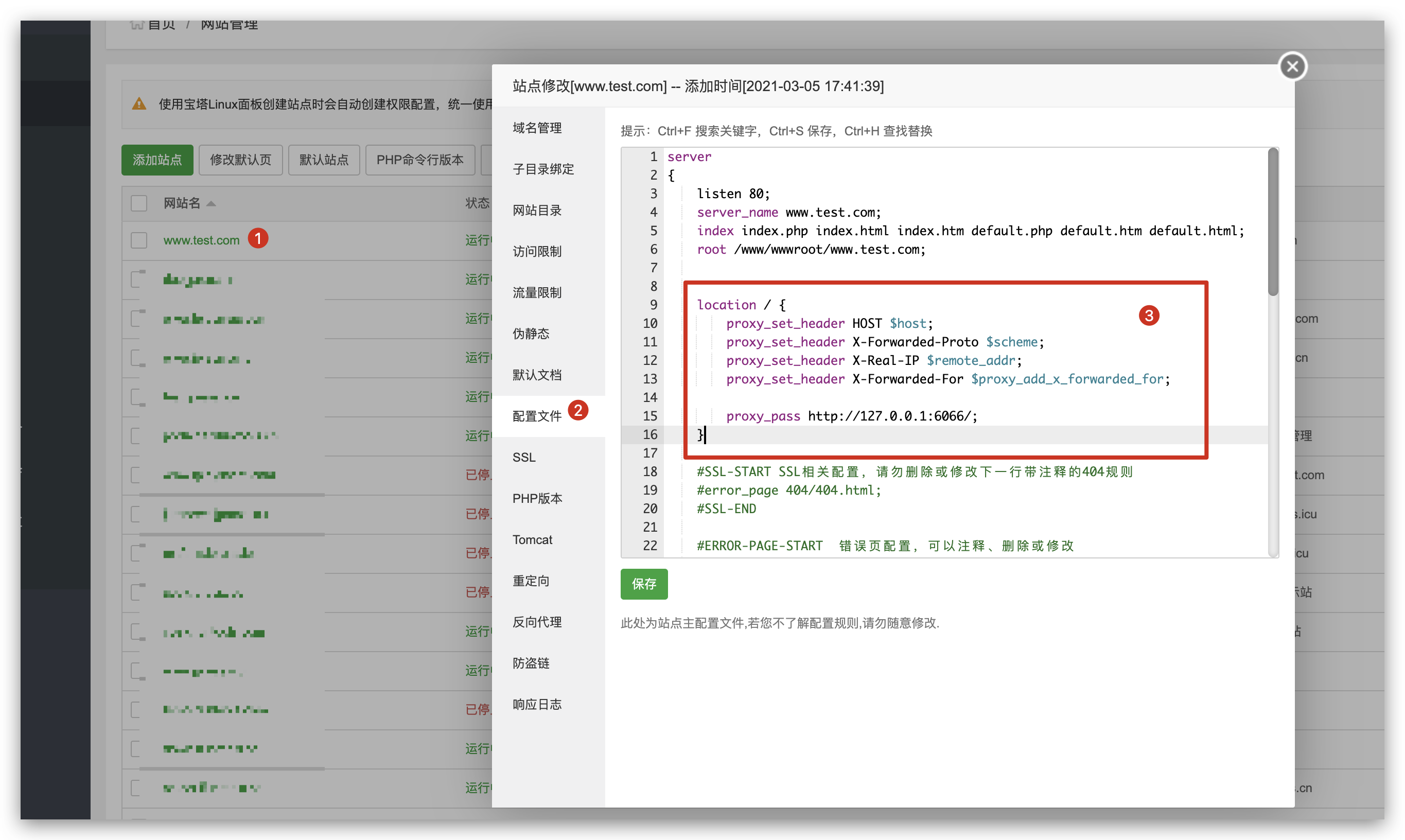The width and height of the screenshot is (1405, 840).
Task: Click the editor vertical scrollbar thumb
Action: (1273, 222)
